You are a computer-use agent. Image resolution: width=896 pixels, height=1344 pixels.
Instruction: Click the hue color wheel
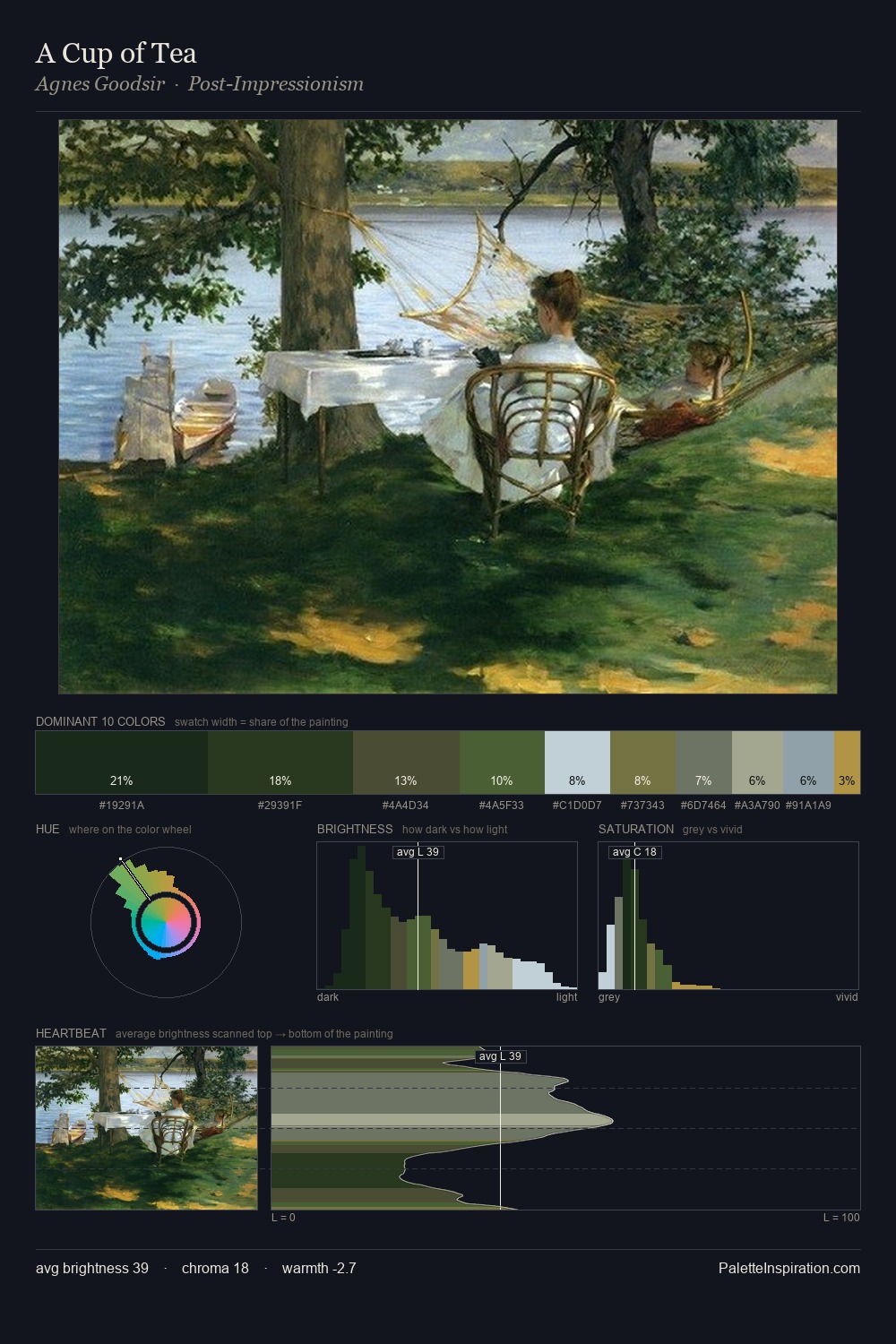[x=166, y=922]
